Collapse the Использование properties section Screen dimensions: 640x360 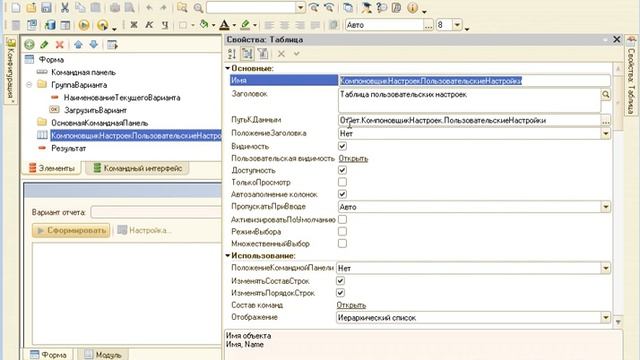(228, 256)
